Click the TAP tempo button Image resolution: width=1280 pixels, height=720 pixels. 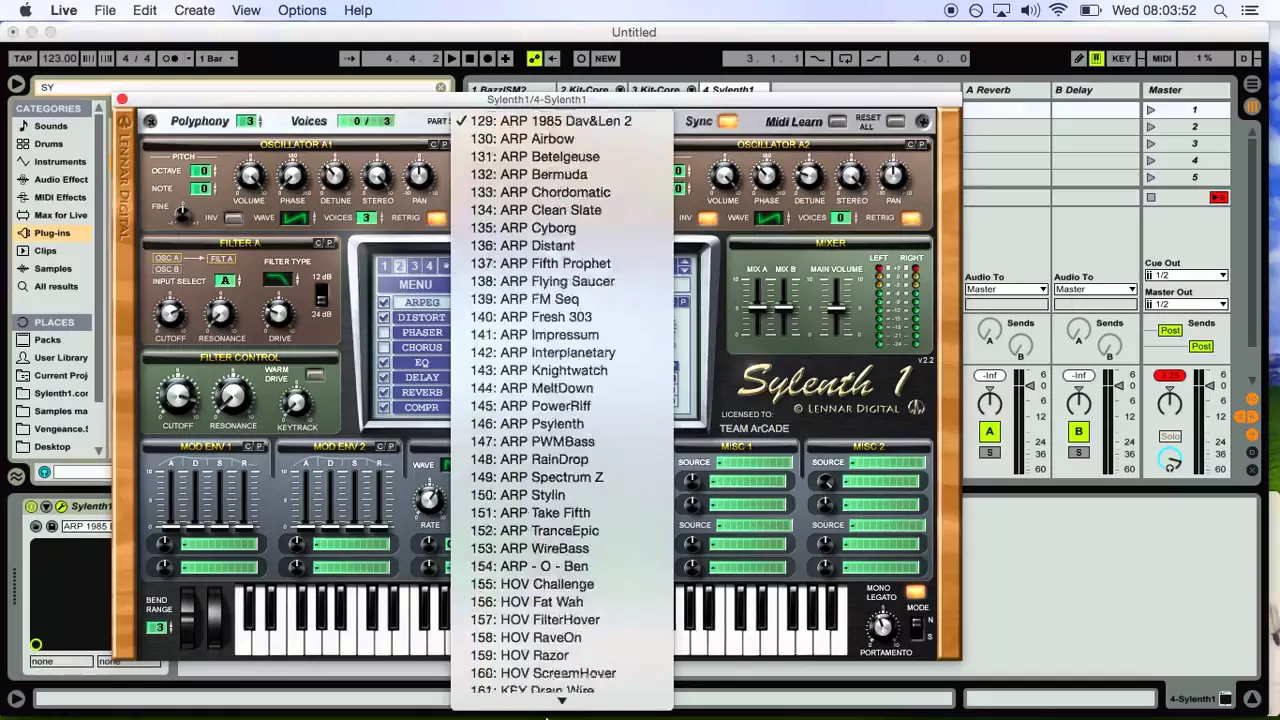point(23,59)
